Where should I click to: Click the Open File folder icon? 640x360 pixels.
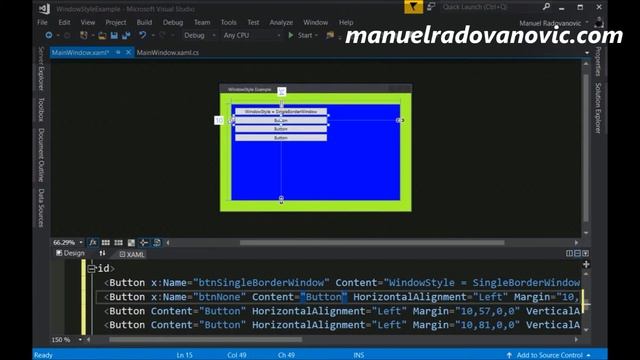click(102, 36)
